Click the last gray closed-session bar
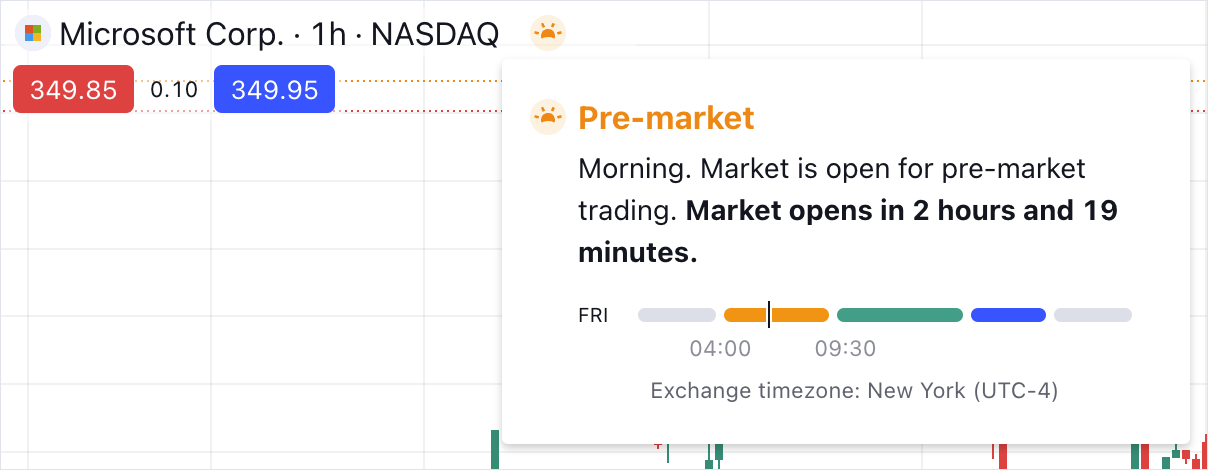This screenshot has height=470, width=1208. (1093, 315)
